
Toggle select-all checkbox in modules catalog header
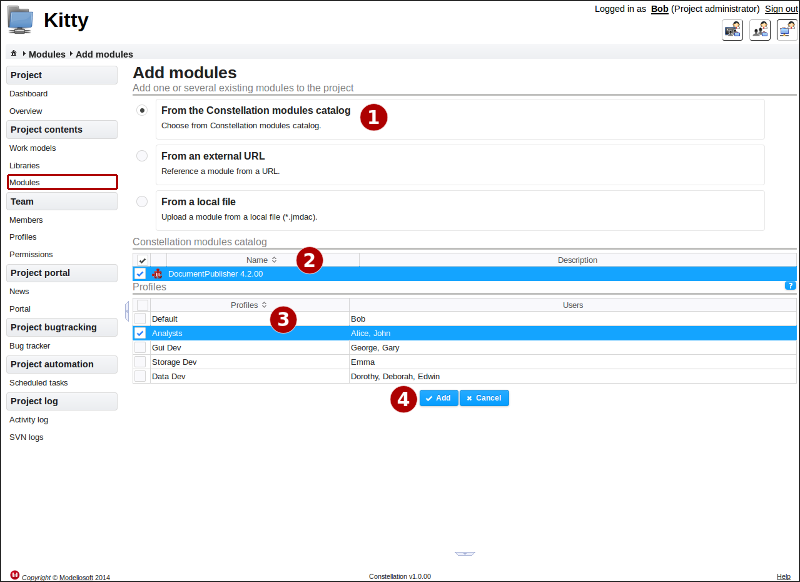click(x=142, y=260)
